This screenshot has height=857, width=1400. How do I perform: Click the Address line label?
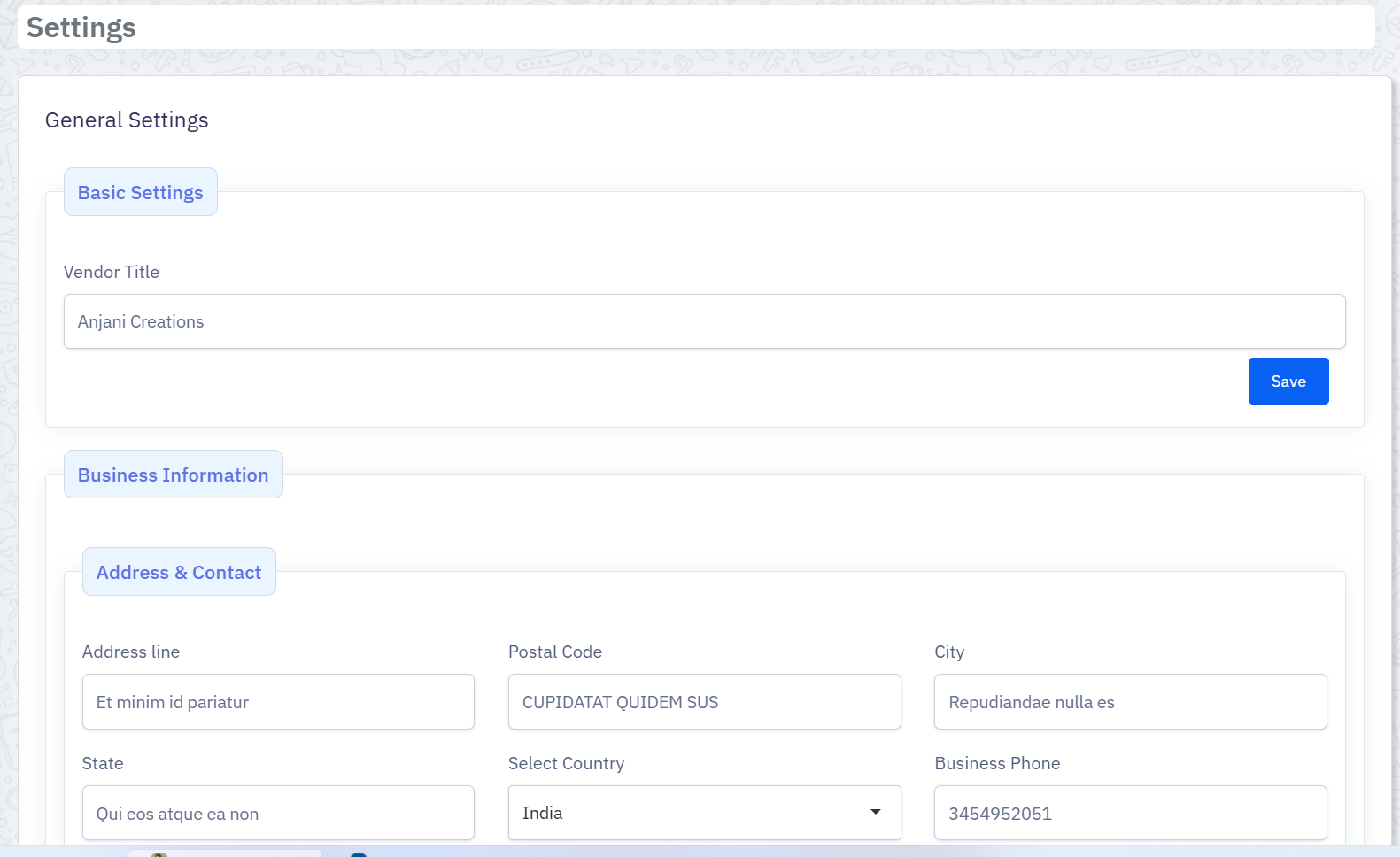point(131,652)
